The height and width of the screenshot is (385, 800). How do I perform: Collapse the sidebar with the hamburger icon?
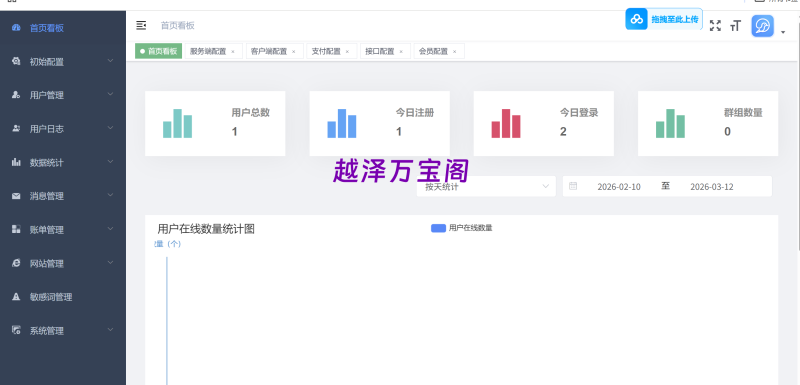(141, 25)
